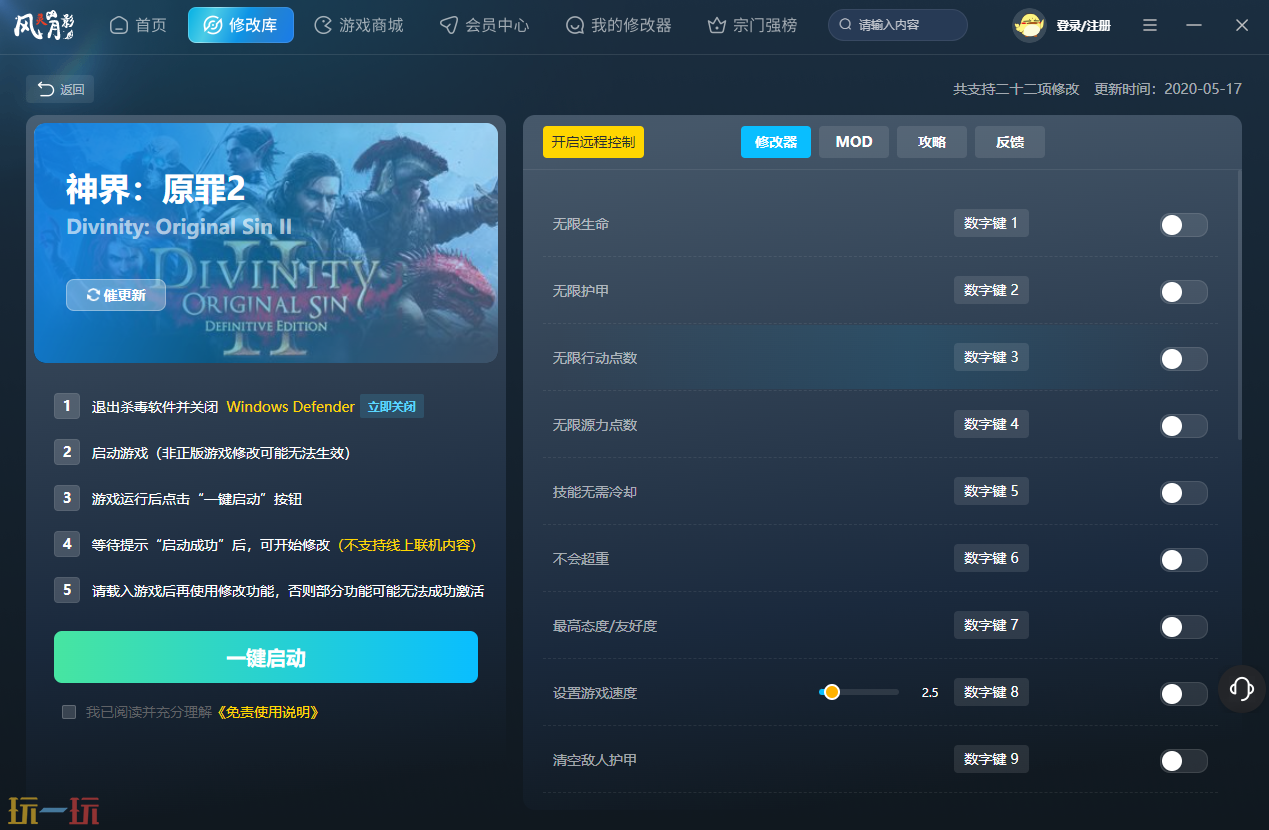This screenshot has height=830, width=1269.
Task: Select the 修改库 tab
Action: (241, 25)
